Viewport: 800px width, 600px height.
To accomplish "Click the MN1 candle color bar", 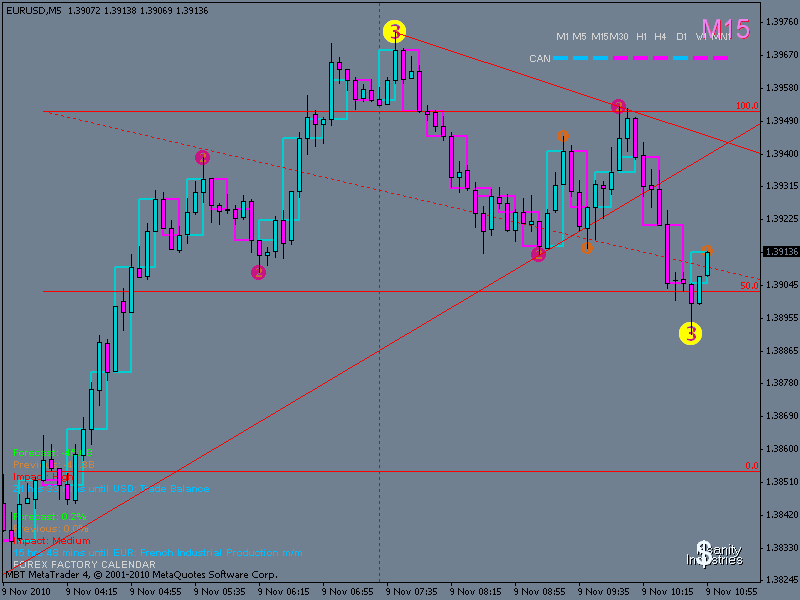I will point(720,58).
